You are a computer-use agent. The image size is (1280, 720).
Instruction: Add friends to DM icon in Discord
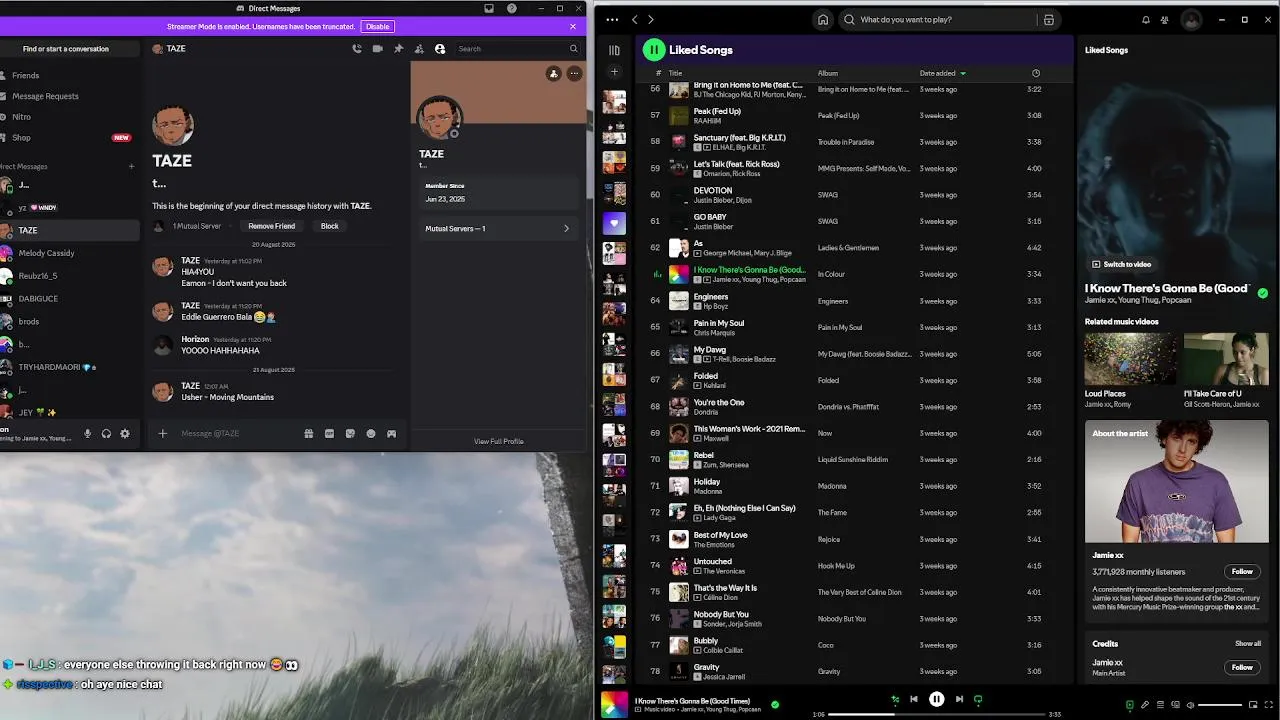pos(418,48)
